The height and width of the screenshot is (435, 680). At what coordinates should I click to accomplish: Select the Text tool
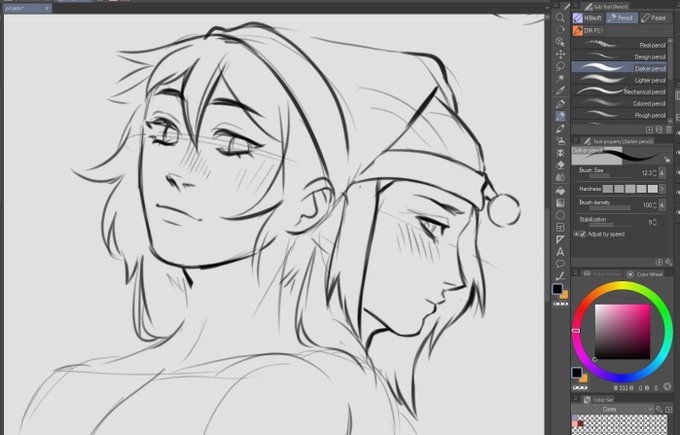[x=560, y=252]
